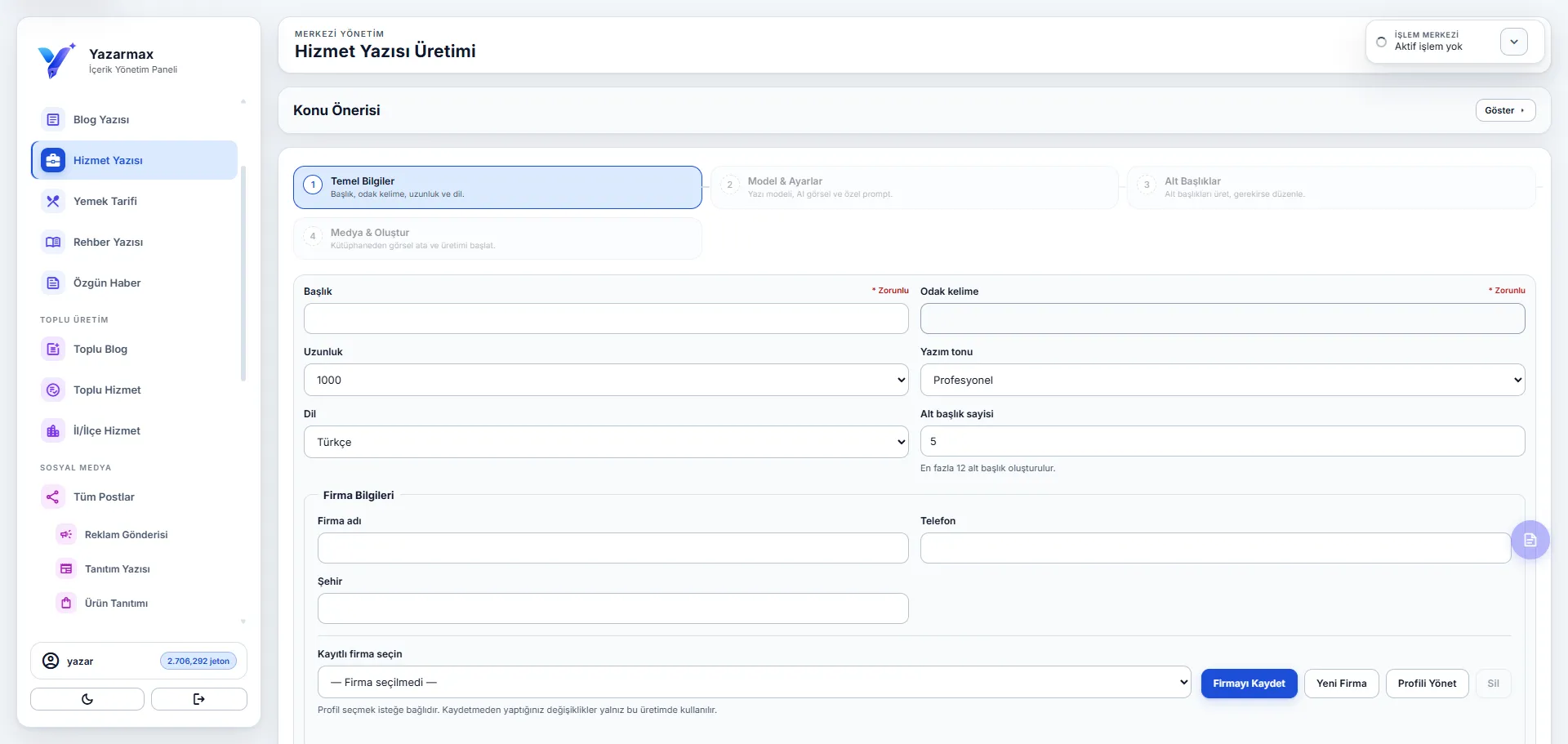Switch to the Model & Ayarlar step
The width and height of the screenshot is (1568, 744).
pyautogui.click(x=915, y=187)
